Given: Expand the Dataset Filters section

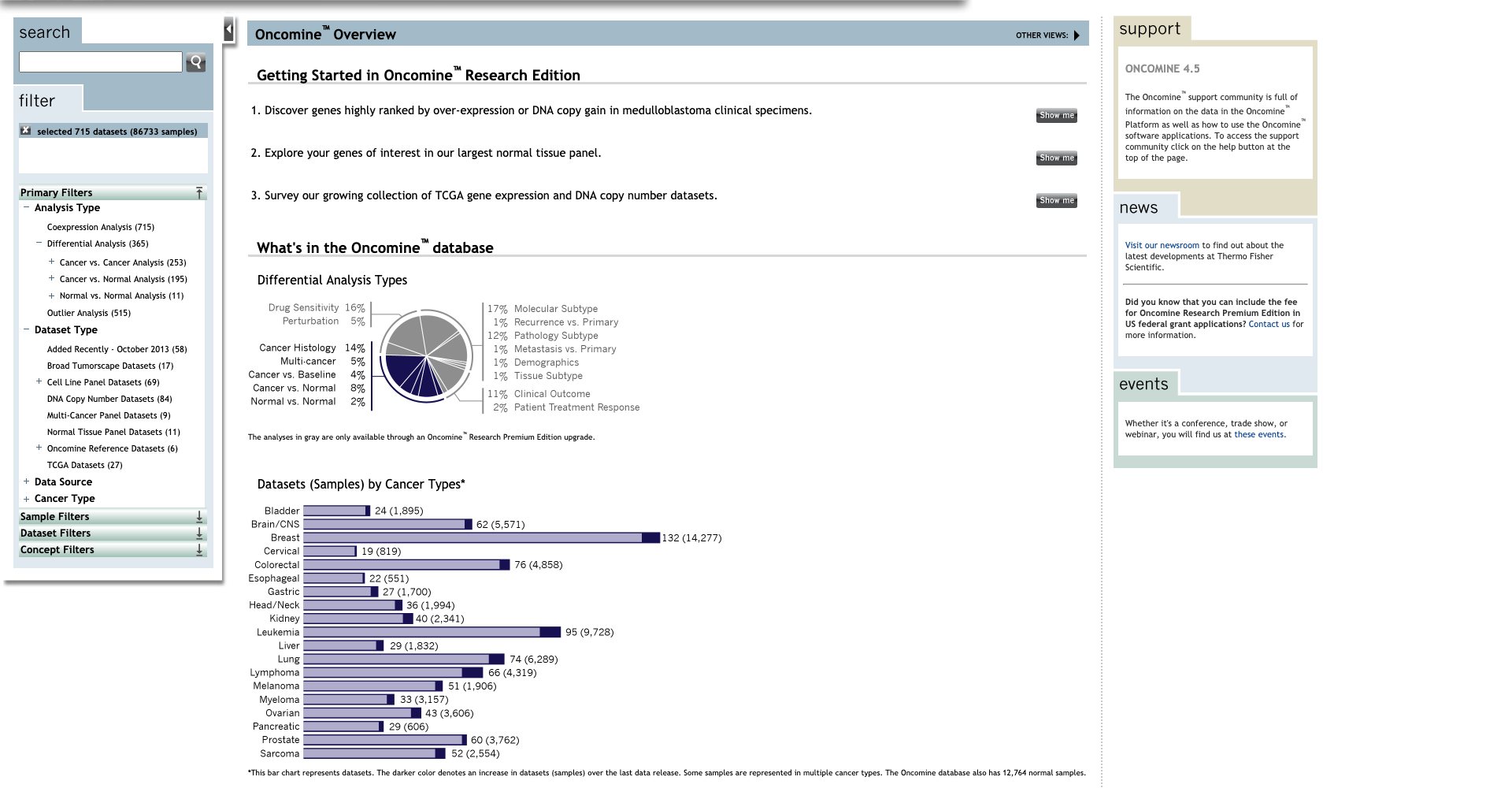Looking at the screenshot, I should [199, 533].
